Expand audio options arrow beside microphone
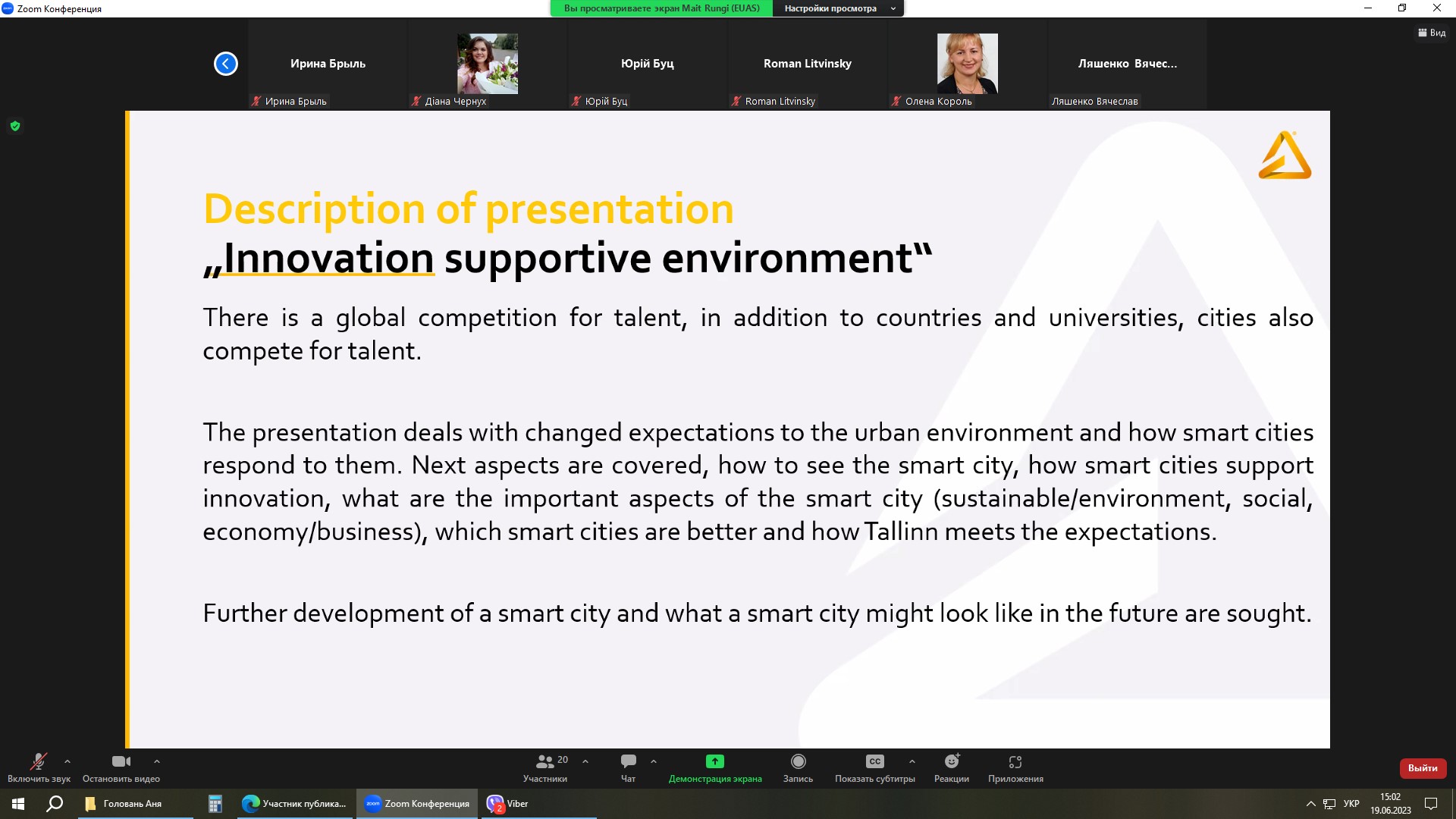The width and height of the screenshot is (1456, 819). (67, 761)
